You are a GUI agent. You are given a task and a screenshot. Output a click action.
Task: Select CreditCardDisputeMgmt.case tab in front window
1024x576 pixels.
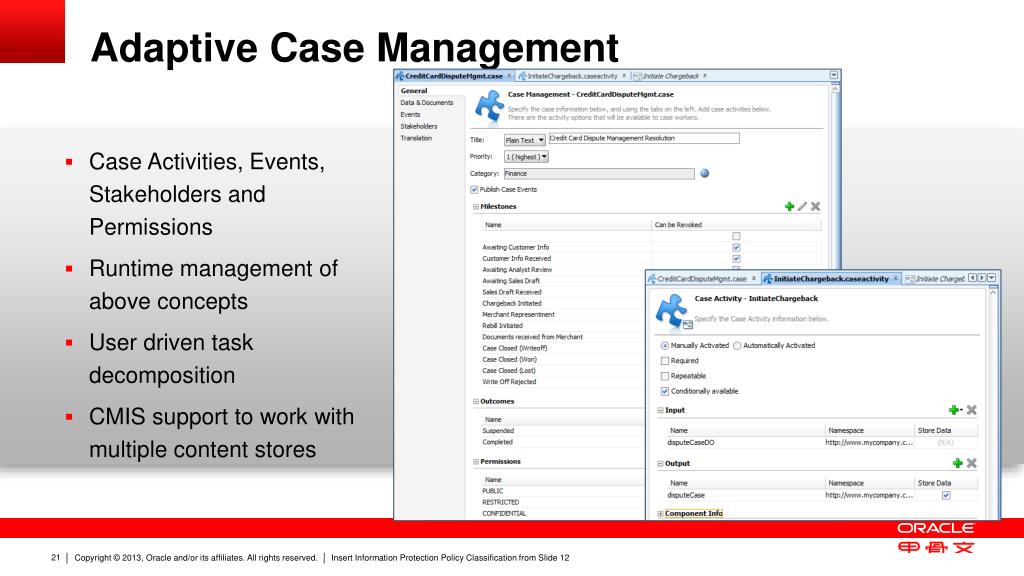click(701, 278)
